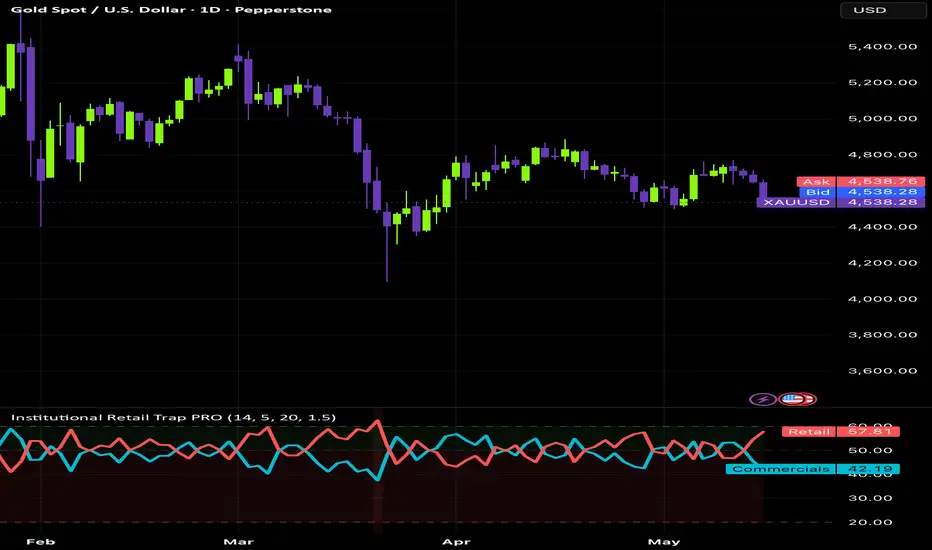932x550 pixels.
Task: Click the 4,800.00 price scale label
Action: coord(883,155)
